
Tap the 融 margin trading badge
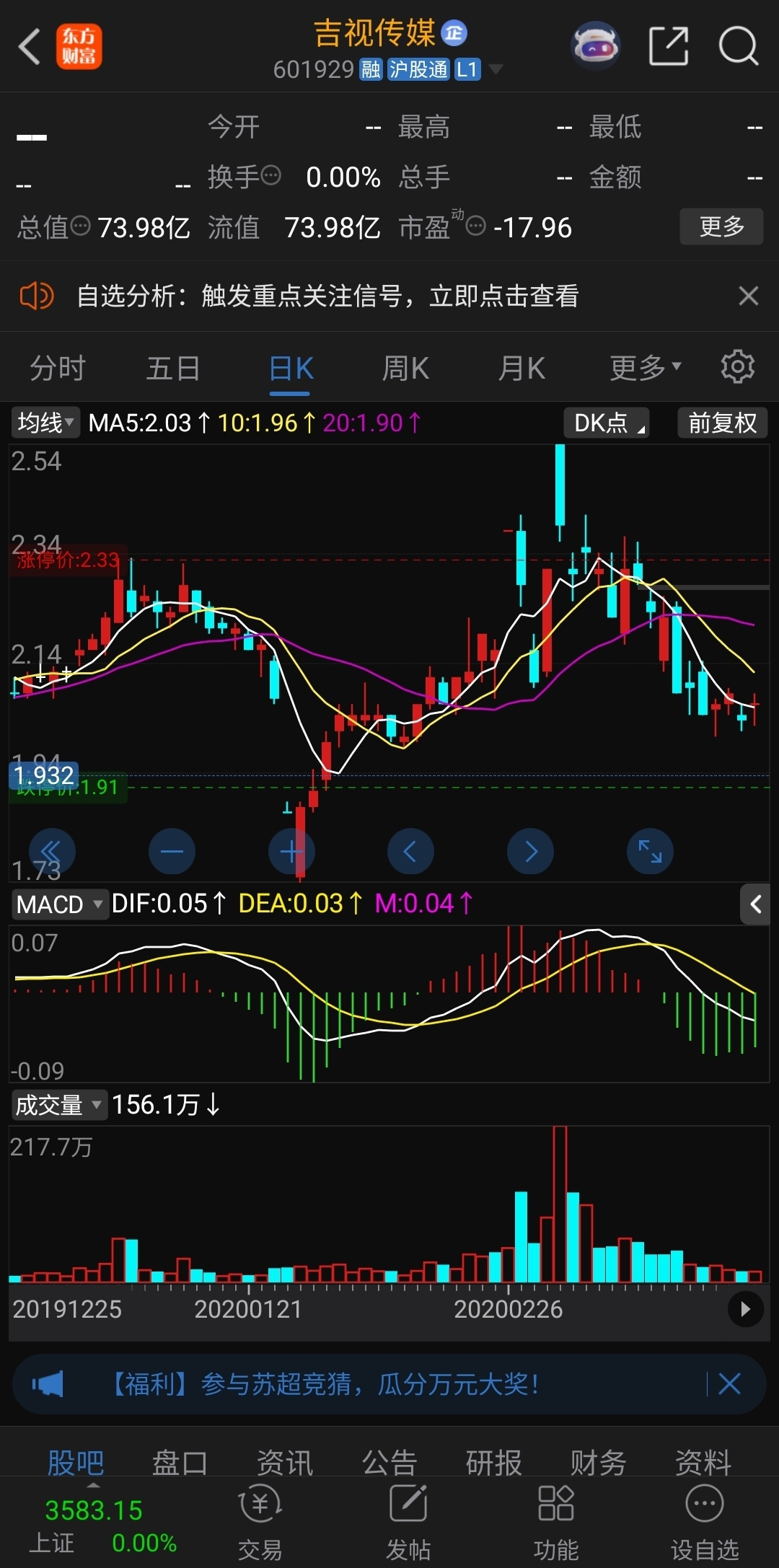click(x=371, y=69)
